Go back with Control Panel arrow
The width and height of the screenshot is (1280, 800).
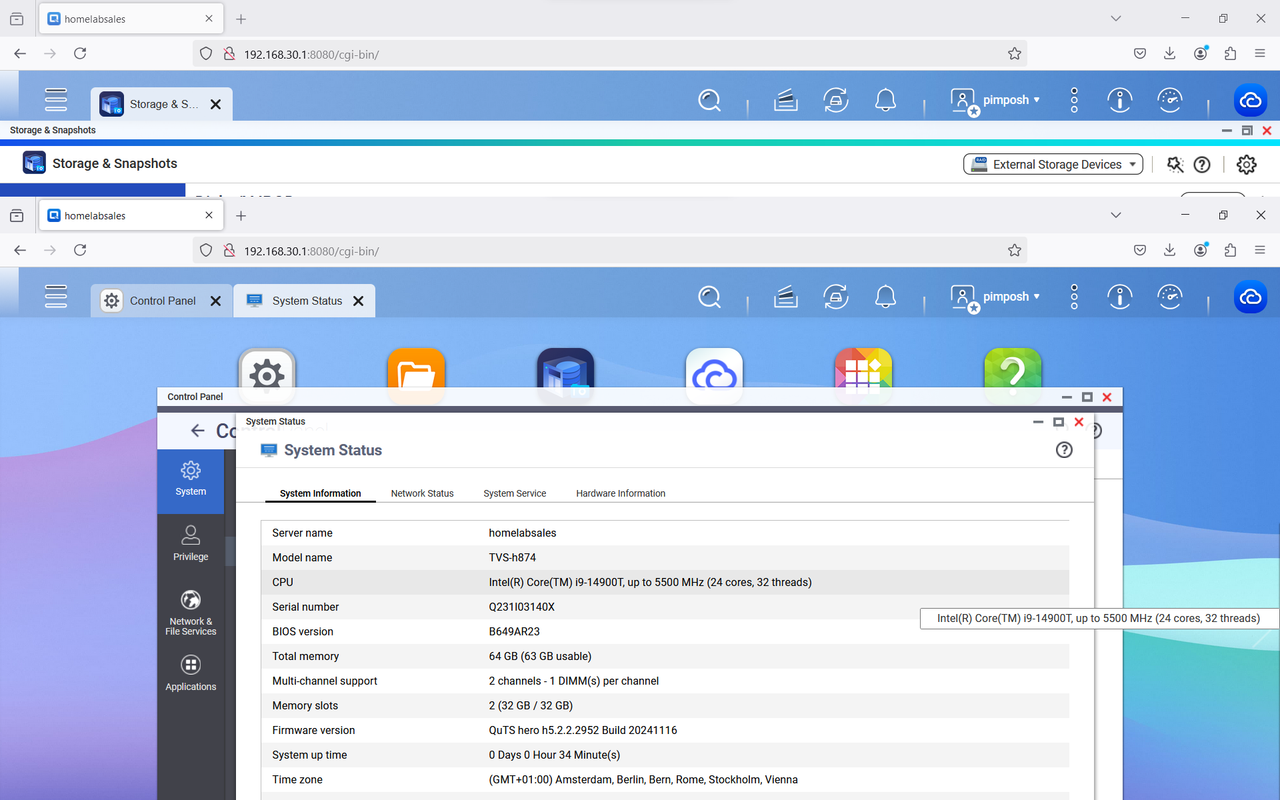click(197, 431)
